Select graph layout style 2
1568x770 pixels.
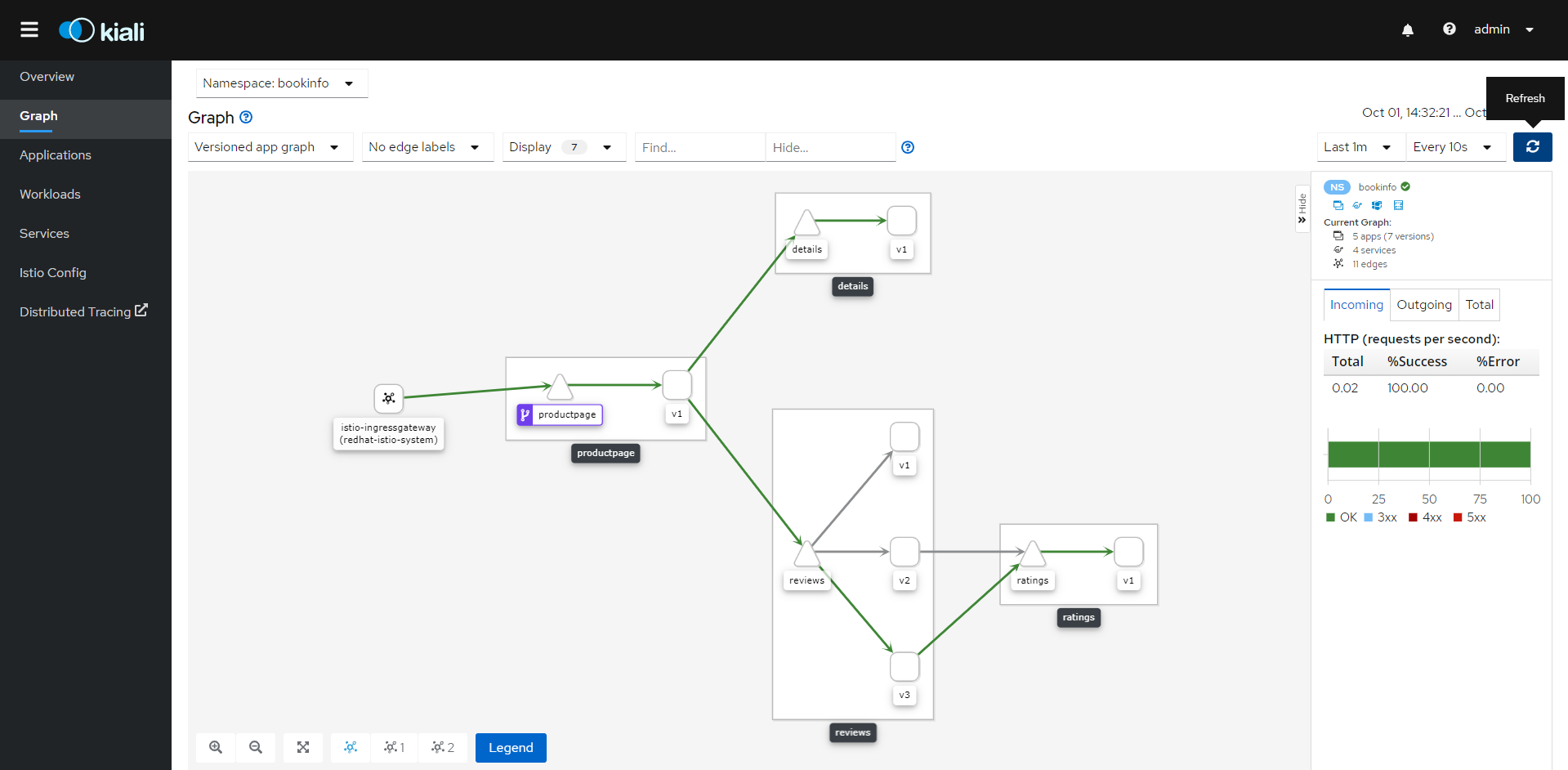point(443,747)
